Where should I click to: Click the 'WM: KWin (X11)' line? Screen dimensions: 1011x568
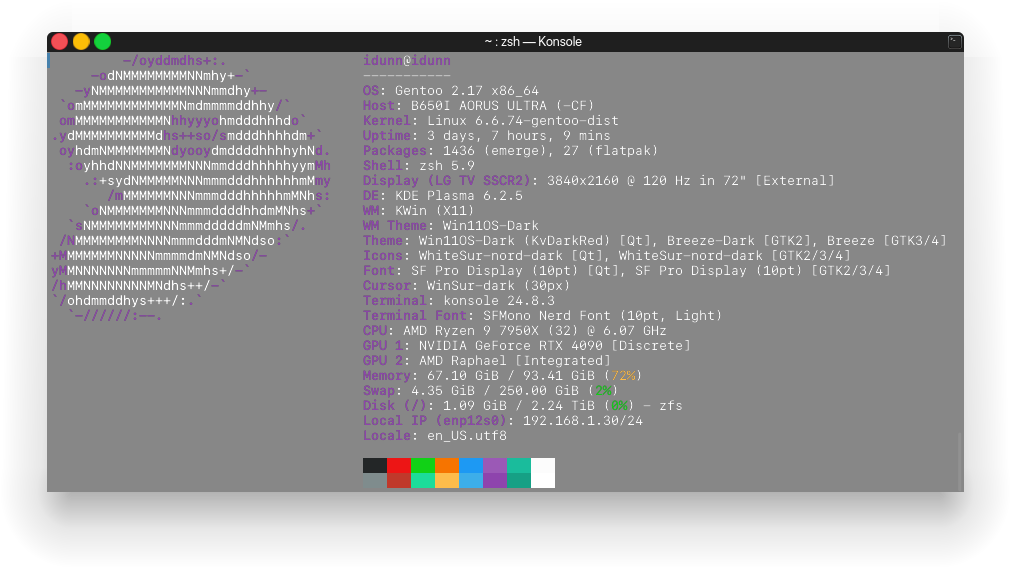[x=418, y=210]
